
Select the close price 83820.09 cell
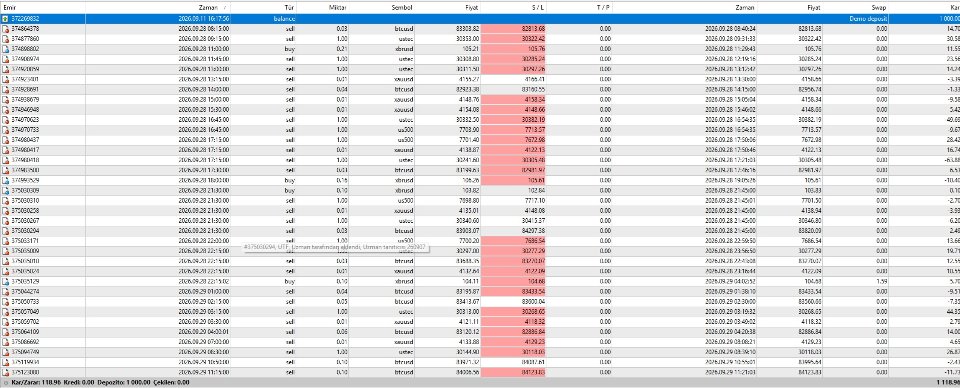click(x=810, y=231)
